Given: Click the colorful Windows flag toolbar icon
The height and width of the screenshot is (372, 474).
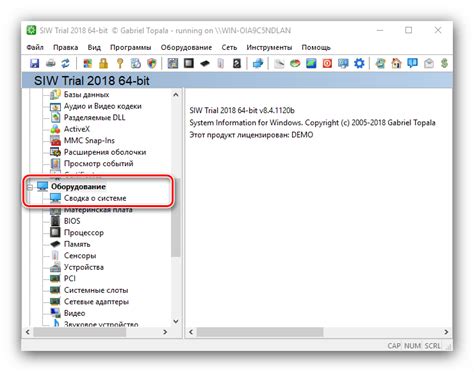Looking at the screenshot, I should [x=88, y=63].
